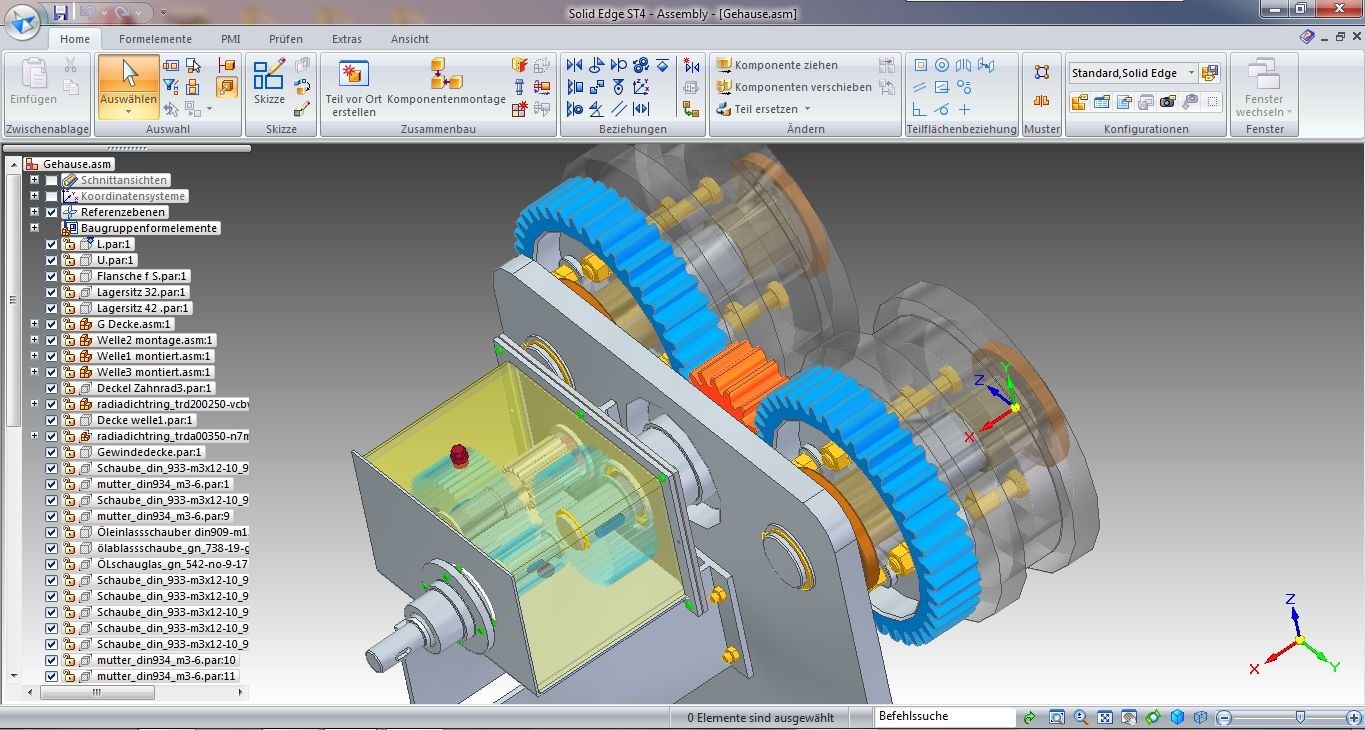Viewport: 1365px width, 730px height.
Task: Click the Befehlssuche search field
Action: click(945, 717)
